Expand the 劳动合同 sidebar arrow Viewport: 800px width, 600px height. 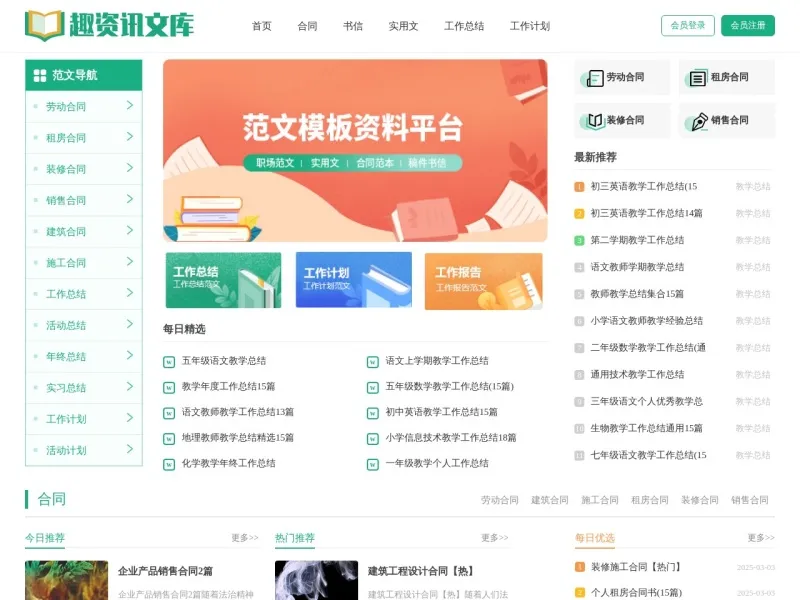pyautogui.click(x=130, y=105)
